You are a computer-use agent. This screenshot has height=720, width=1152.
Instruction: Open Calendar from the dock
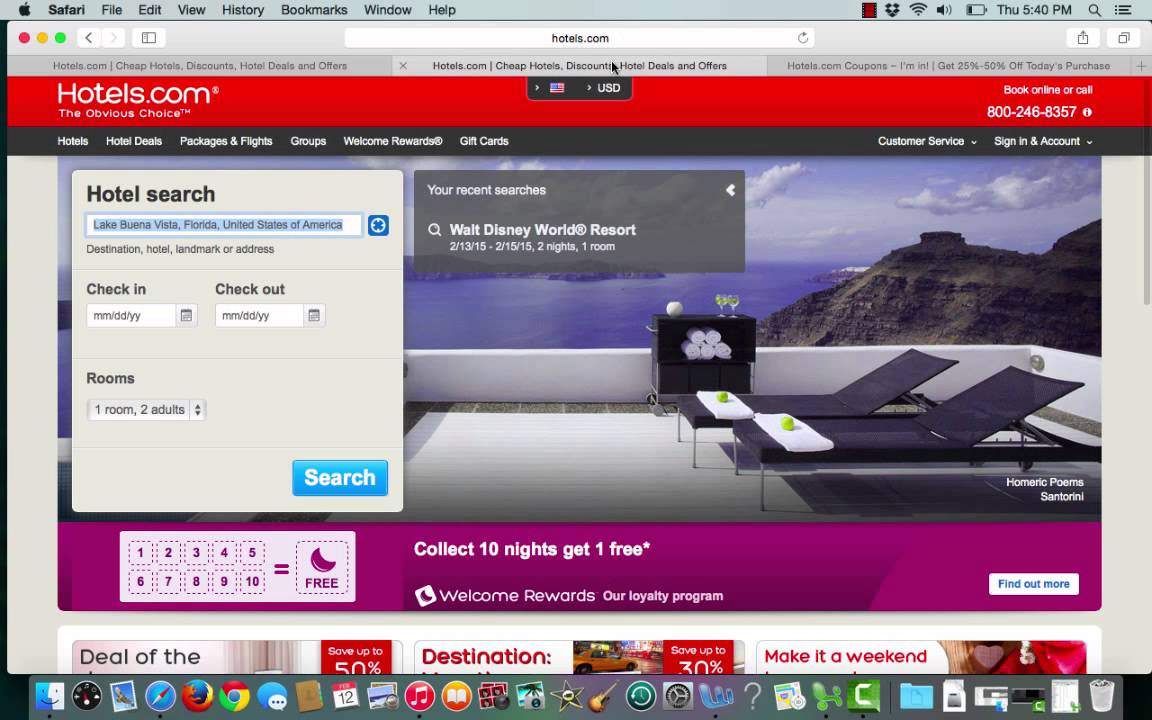click(x=345, y=696)
